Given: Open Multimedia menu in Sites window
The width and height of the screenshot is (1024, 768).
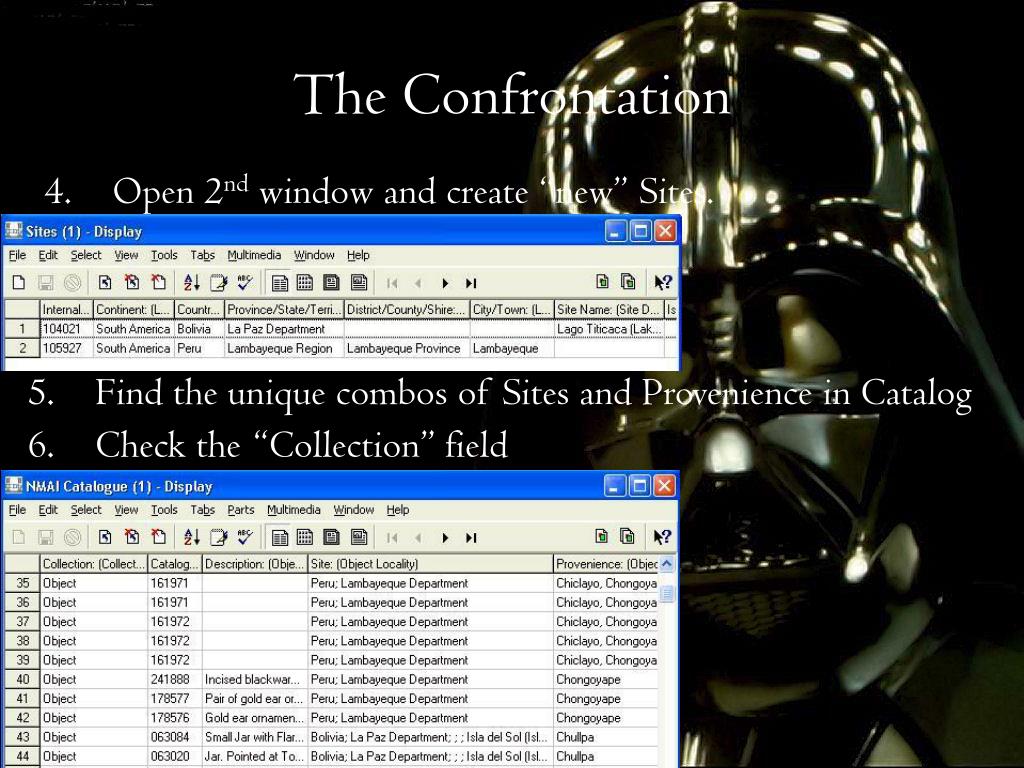Looking at the screenshot, I should [254, 255].
